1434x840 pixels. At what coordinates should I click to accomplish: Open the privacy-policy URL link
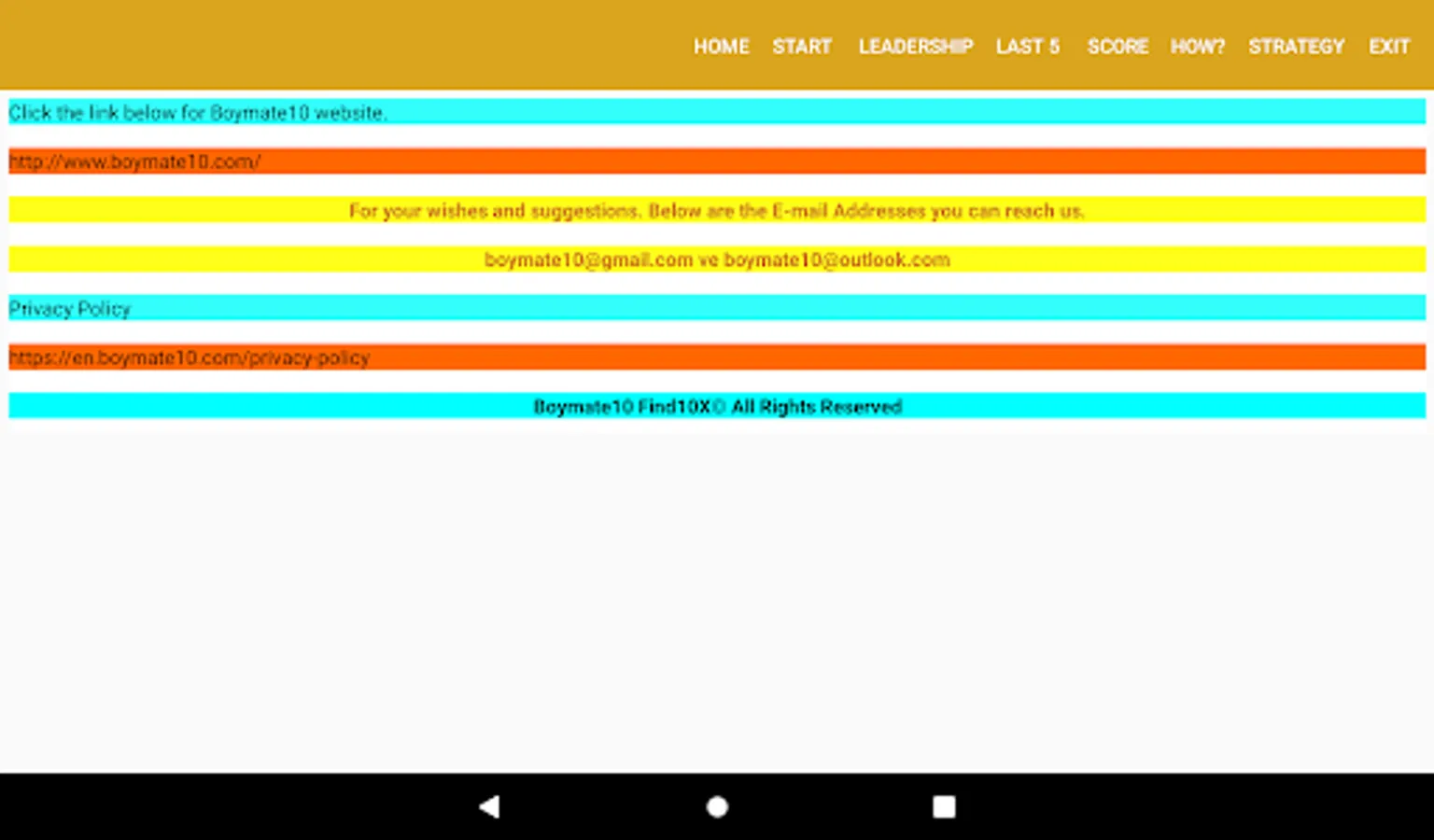[x=717, y=357]
